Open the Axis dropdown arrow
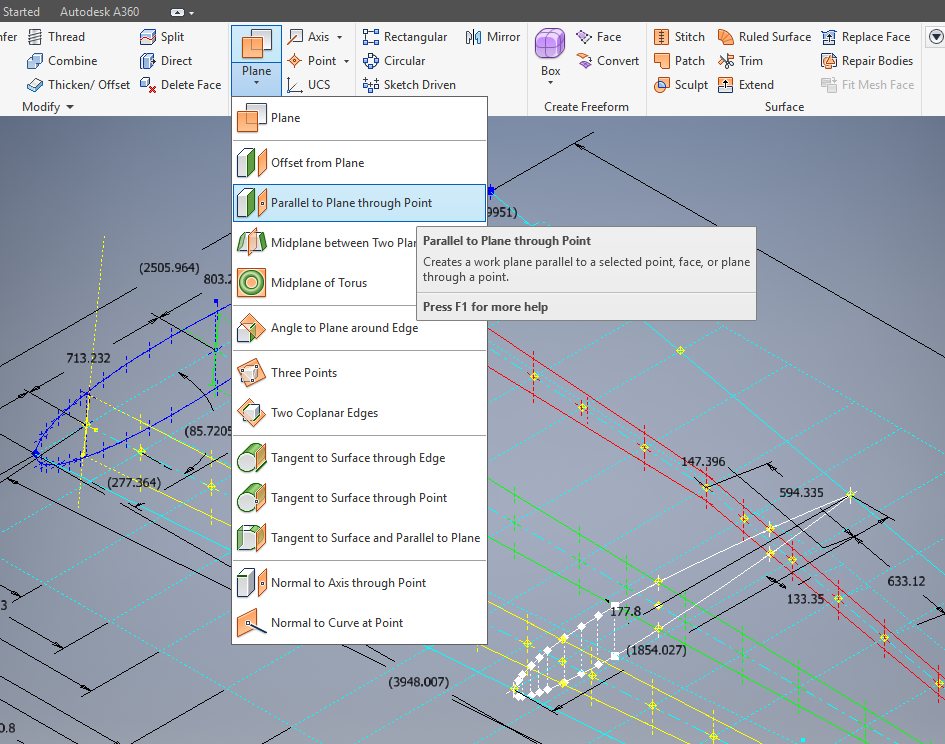The image size is (945, 744). pos(339,37)
